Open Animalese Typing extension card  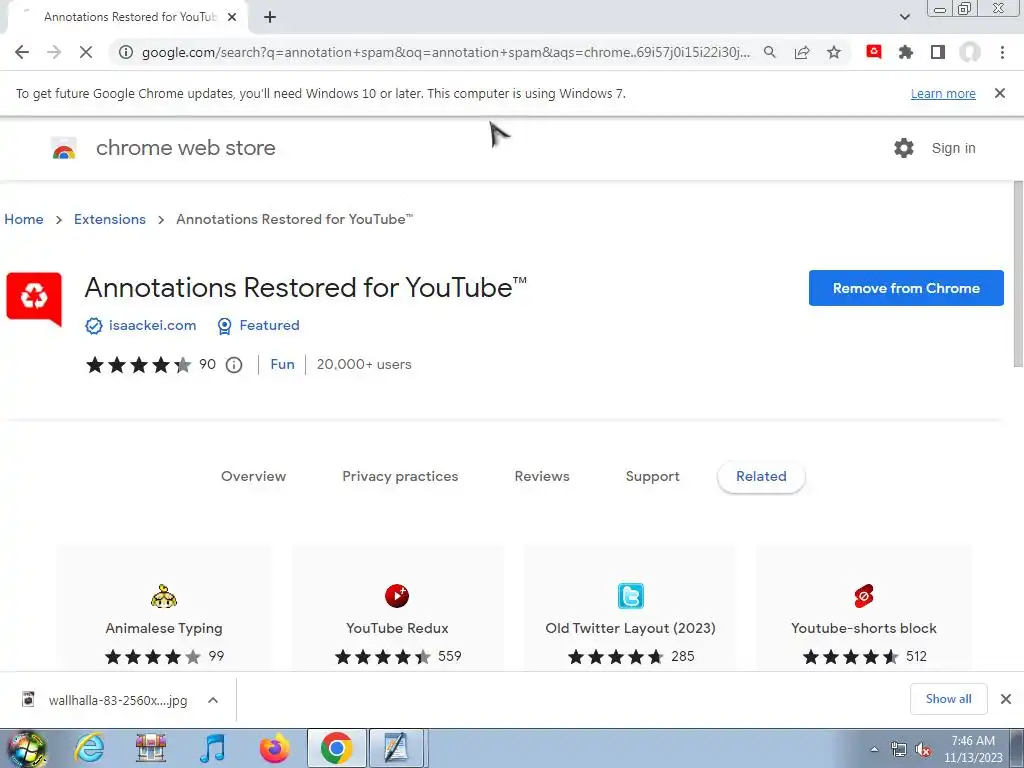coord(164,607)
